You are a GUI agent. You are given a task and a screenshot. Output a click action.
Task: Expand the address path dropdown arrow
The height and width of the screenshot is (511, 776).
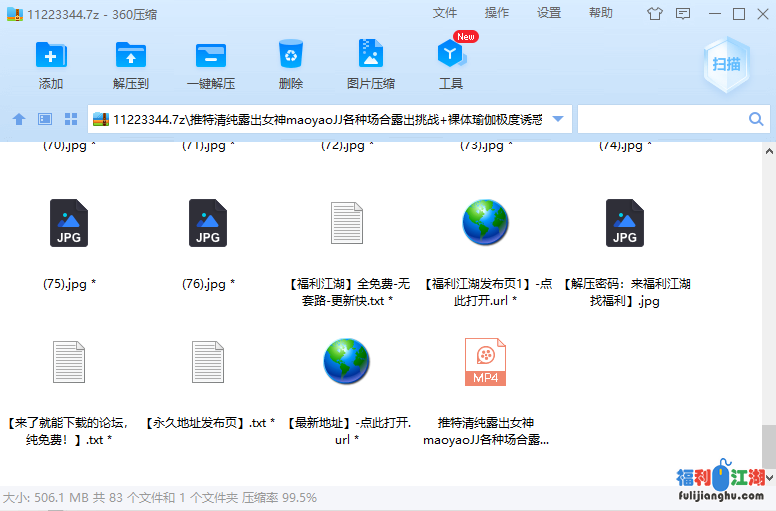[x=558, y=119]
